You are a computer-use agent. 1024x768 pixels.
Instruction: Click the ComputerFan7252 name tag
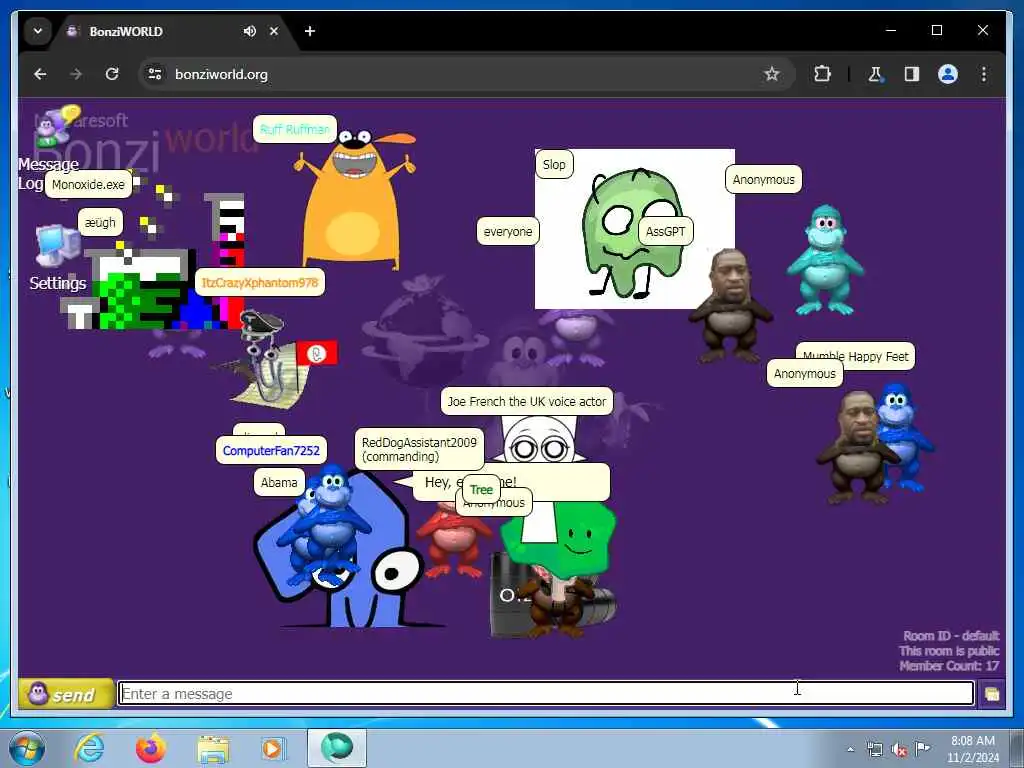pyautogui.click(x=271, y=450)
